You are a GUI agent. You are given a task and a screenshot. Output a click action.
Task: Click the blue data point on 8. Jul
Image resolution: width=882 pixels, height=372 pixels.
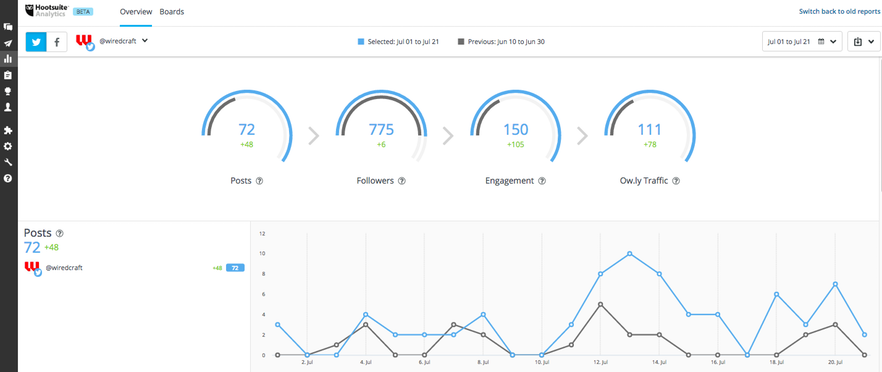(483, 315)
